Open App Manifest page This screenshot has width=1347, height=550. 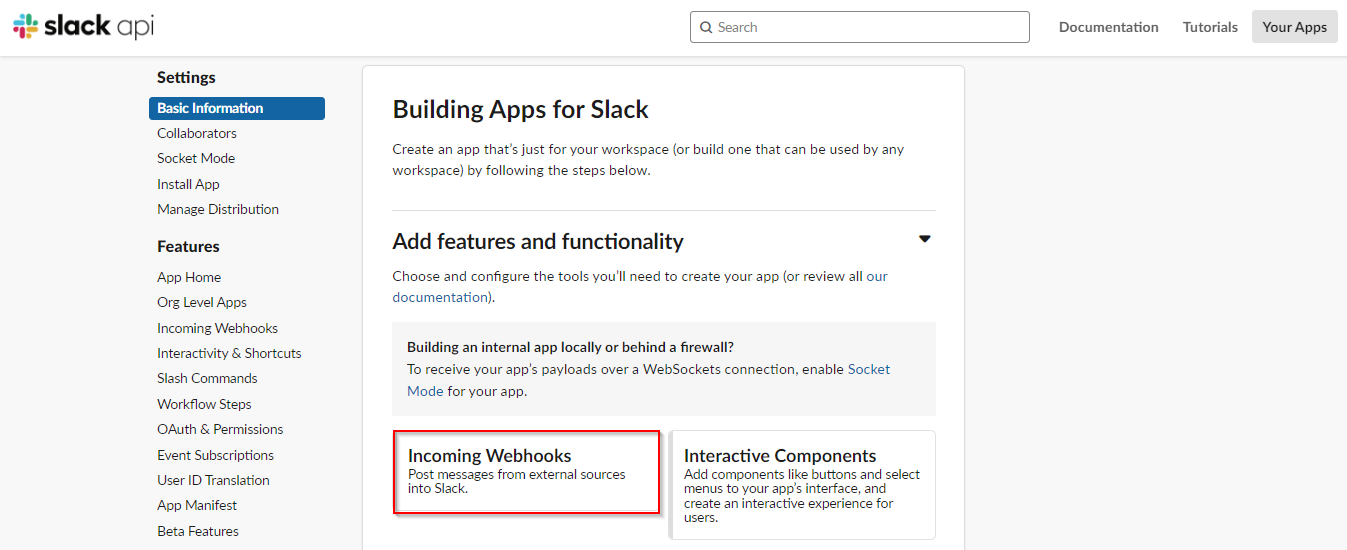197,505
